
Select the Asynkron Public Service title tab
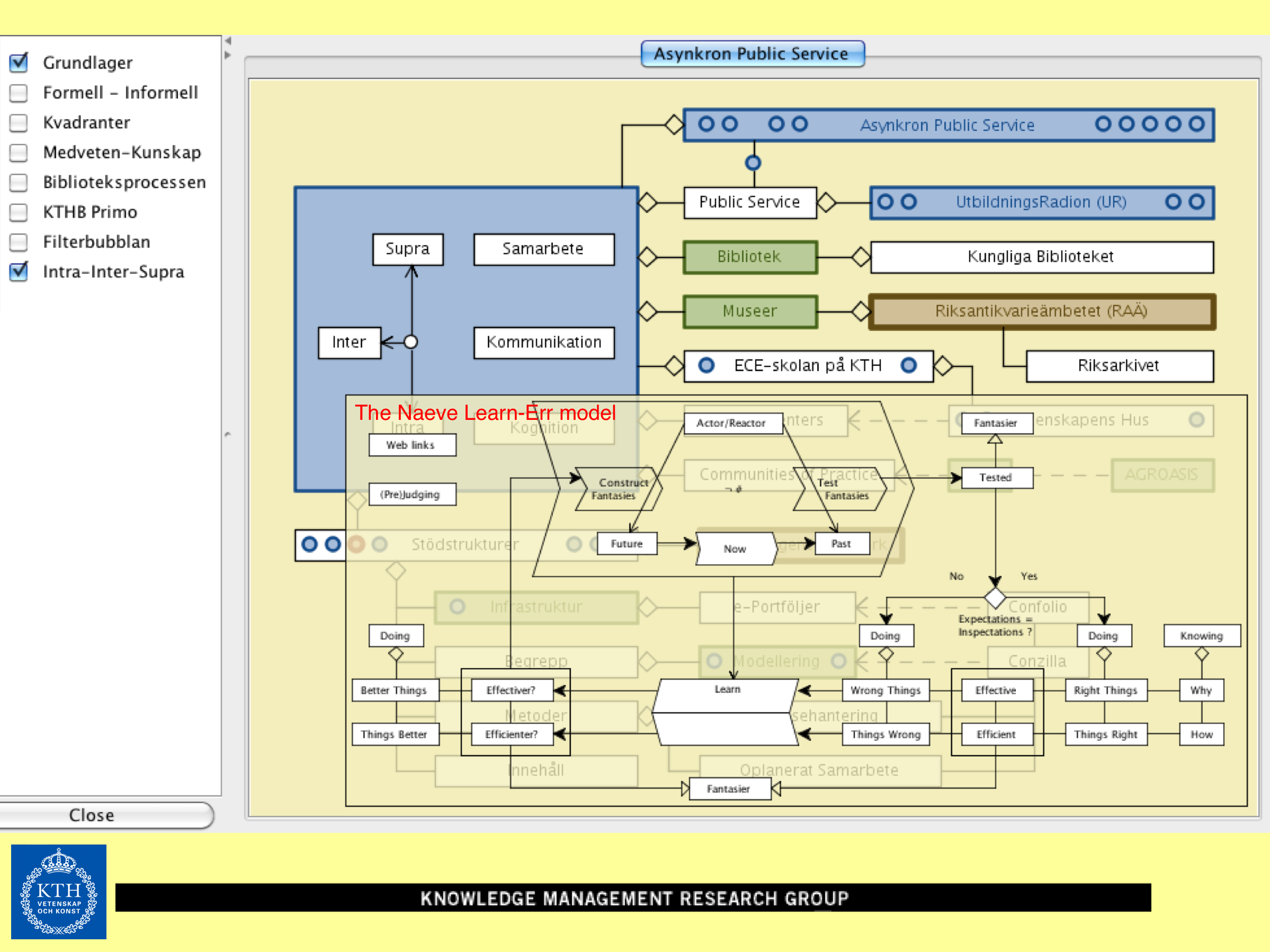752,54
